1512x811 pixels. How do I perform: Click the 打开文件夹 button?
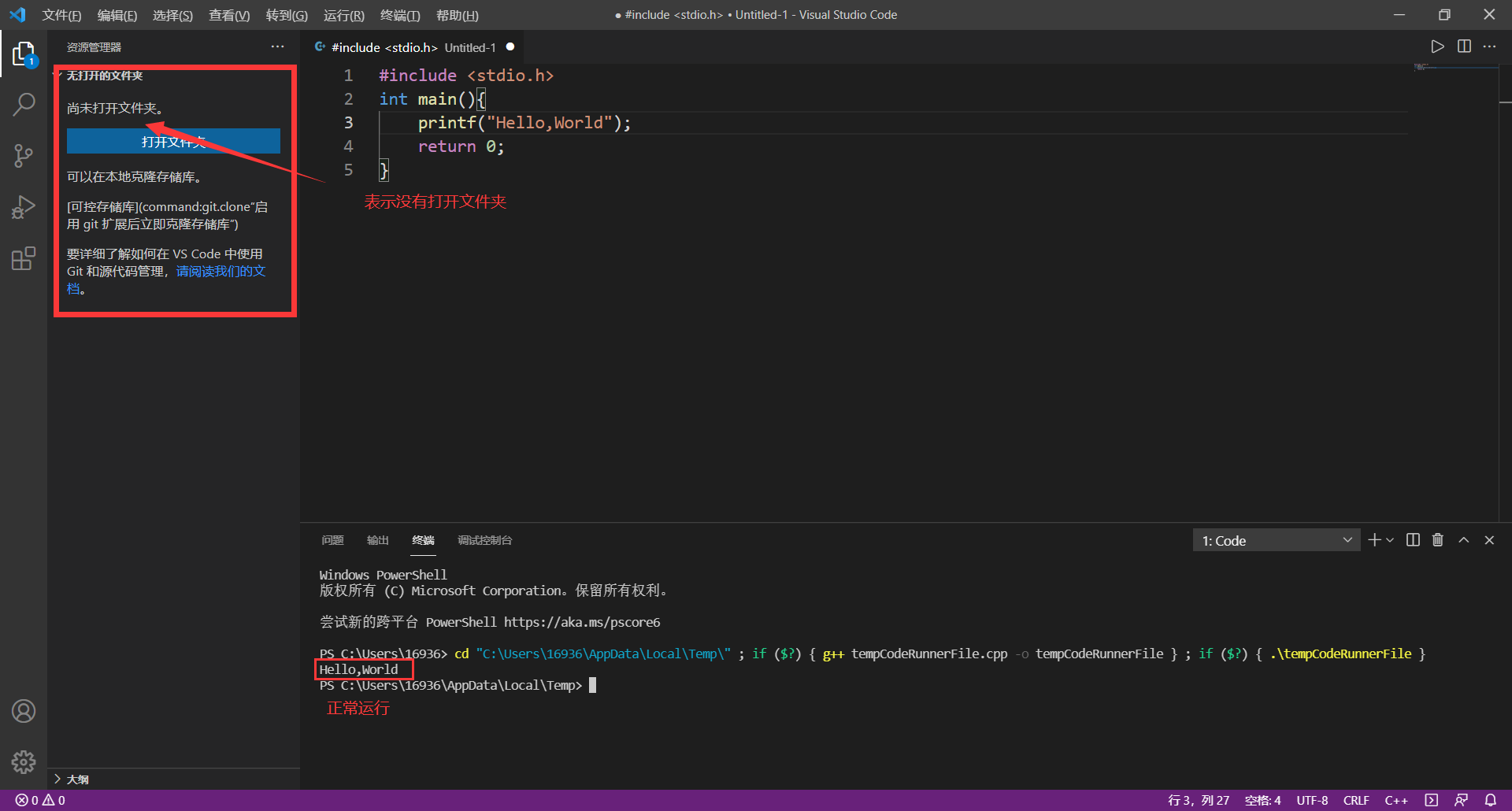tap(173, 141)
